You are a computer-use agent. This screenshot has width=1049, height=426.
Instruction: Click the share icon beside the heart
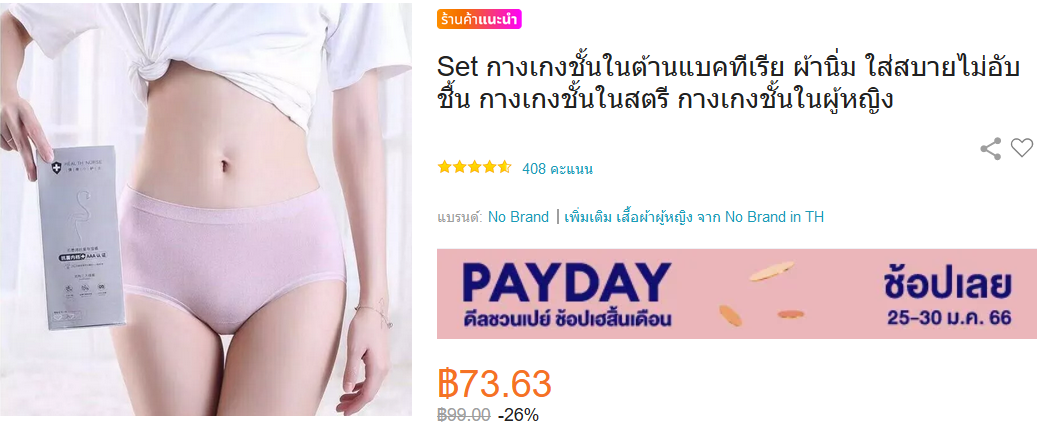coord(990,148)
